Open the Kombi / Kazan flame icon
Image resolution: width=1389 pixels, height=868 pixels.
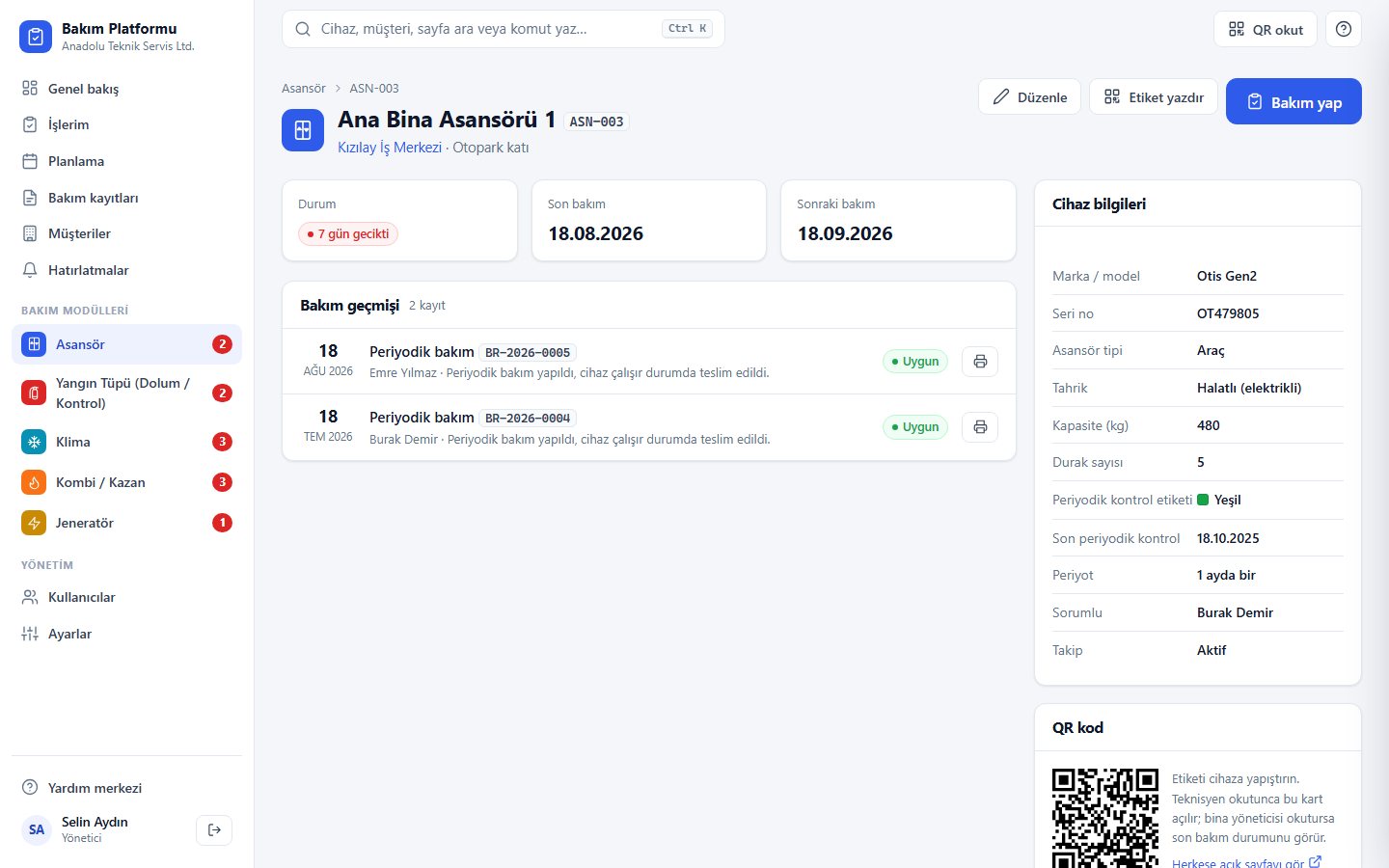click(x=34, y=482)
